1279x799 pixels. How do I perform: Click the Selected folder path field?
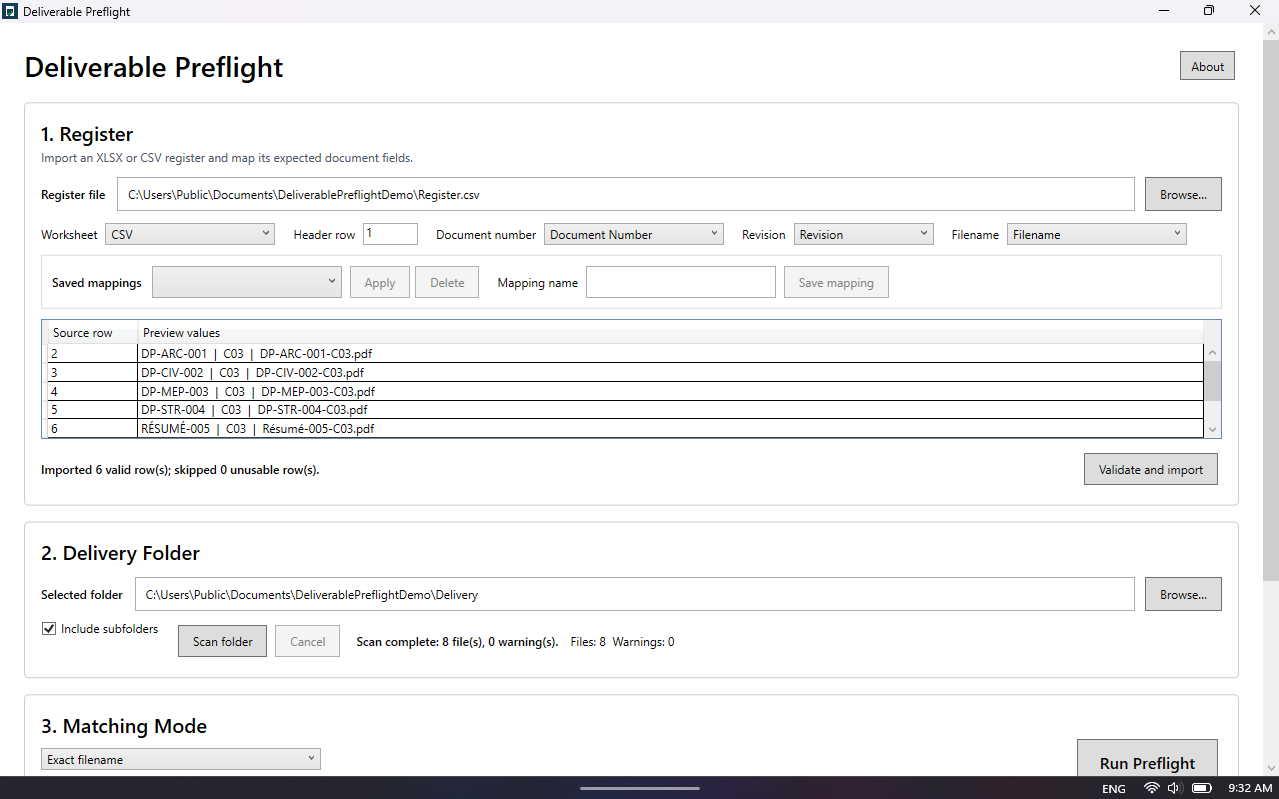coord(635,594)
